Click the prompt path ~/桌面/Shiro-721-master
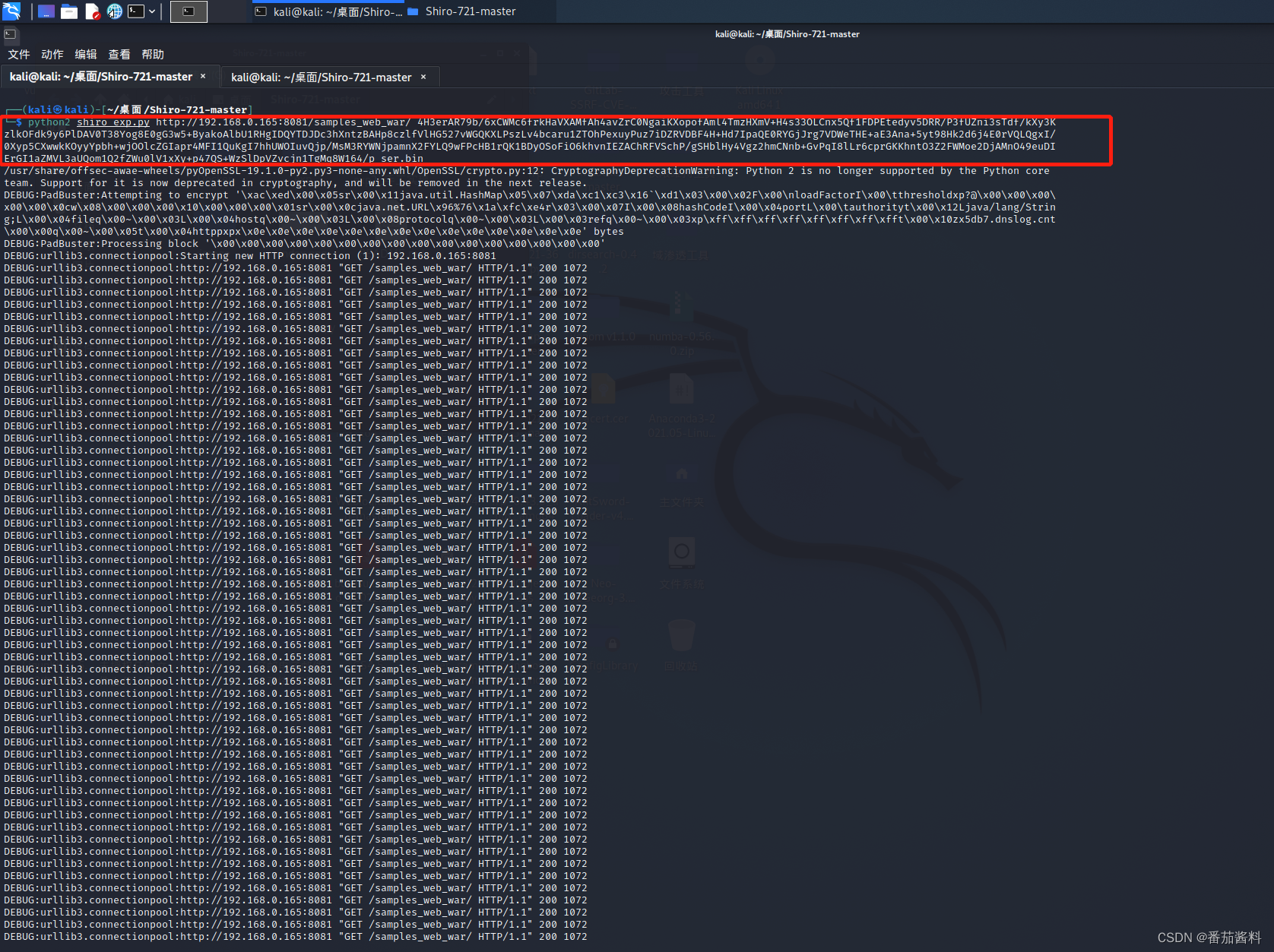Screen dimensions: 1274x952 [x=177, y=110]
